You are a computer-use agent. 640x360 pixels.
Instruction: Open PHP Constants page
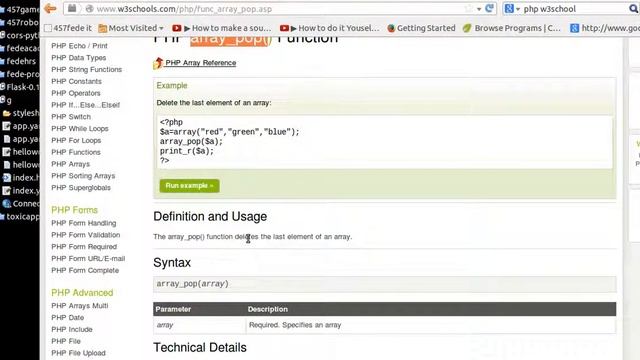(x=76, y=81)
